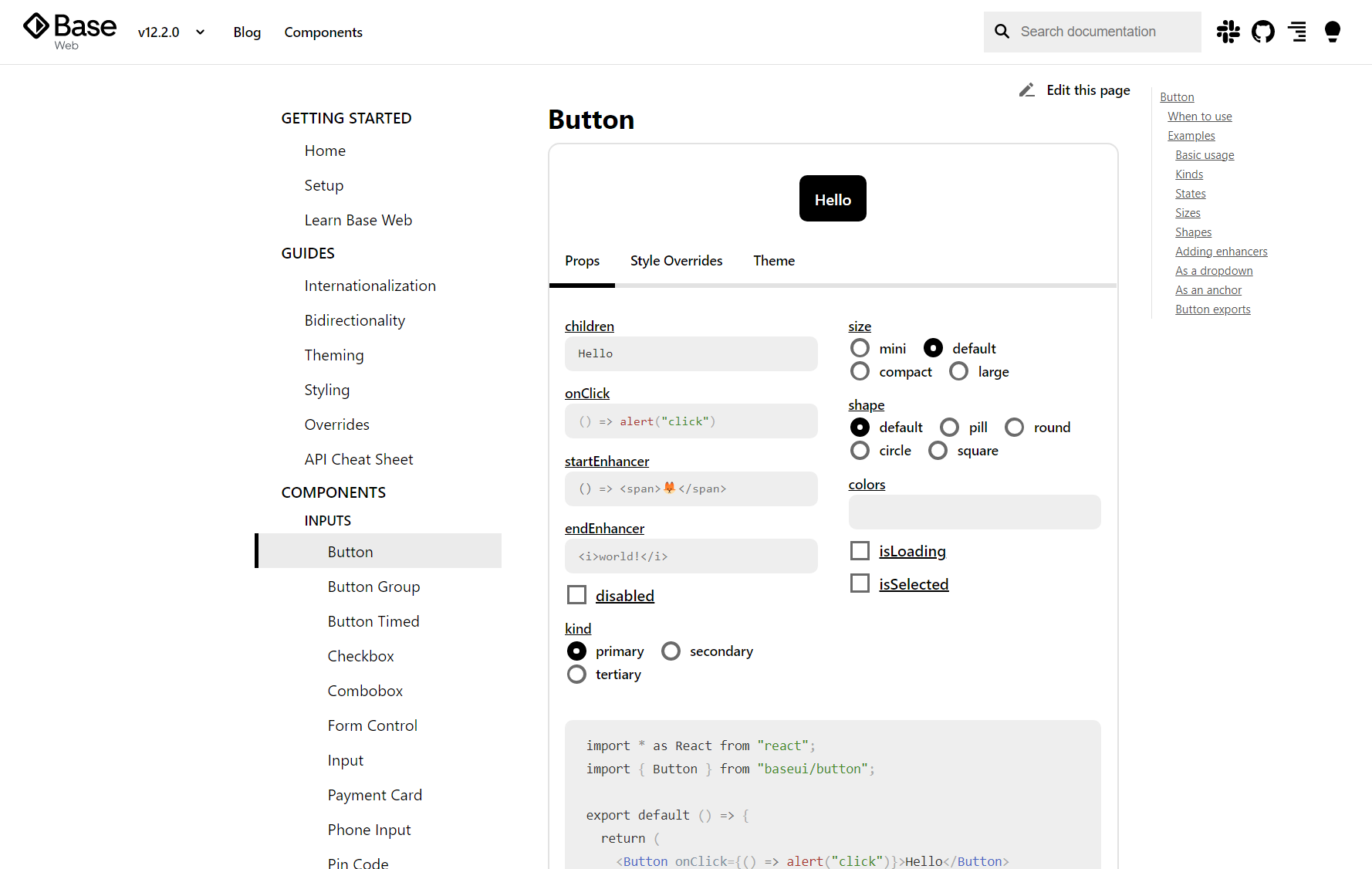Go to the Blog menu item

[247, 32]
